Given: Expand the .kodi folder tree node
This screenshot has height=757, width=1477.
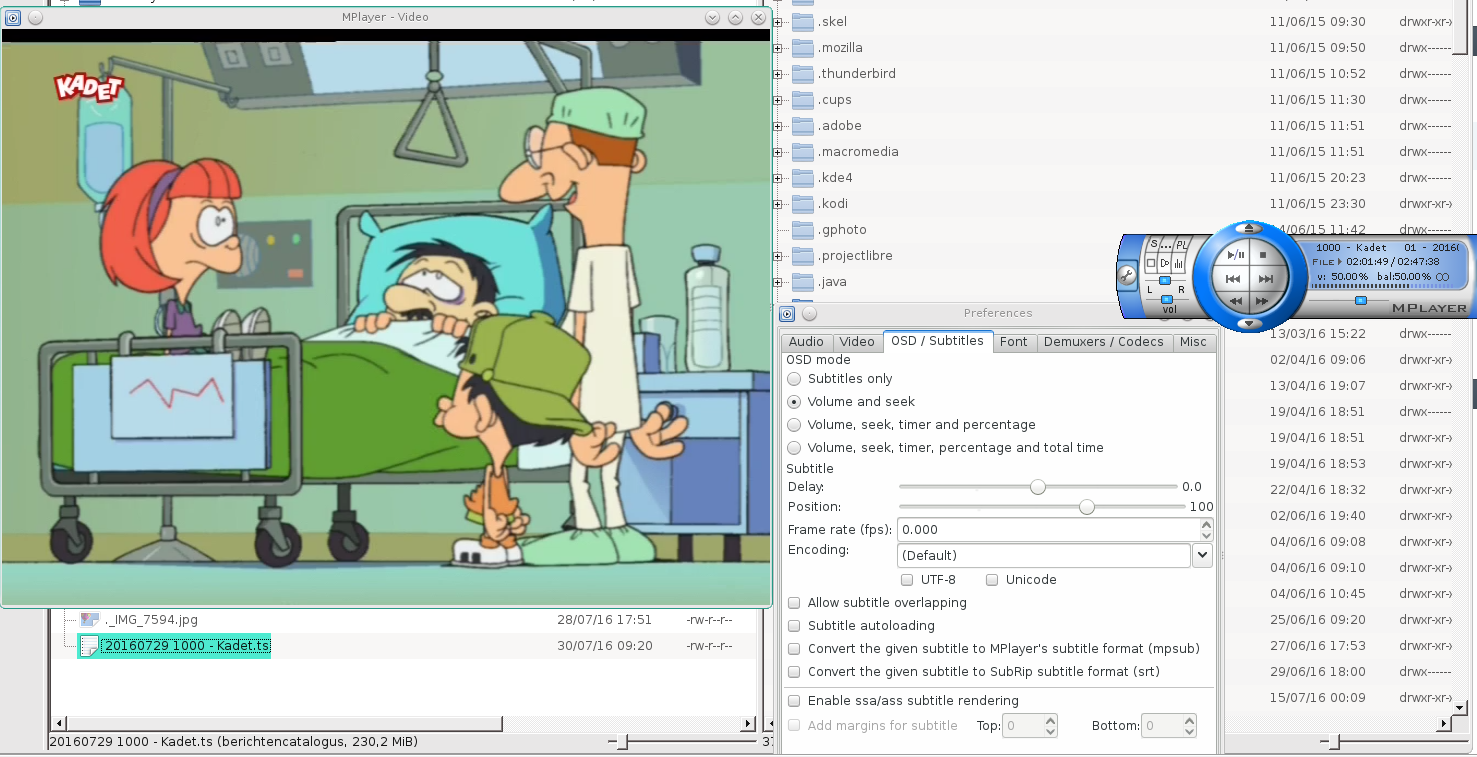Looking at the screenshot, I should [777, 204].
